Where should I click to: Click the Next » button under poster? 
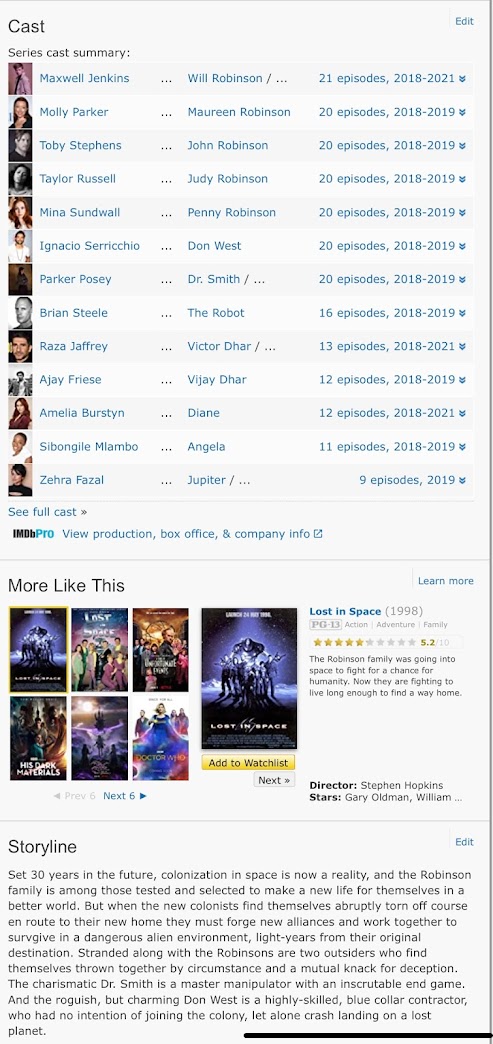click(274, 780)
